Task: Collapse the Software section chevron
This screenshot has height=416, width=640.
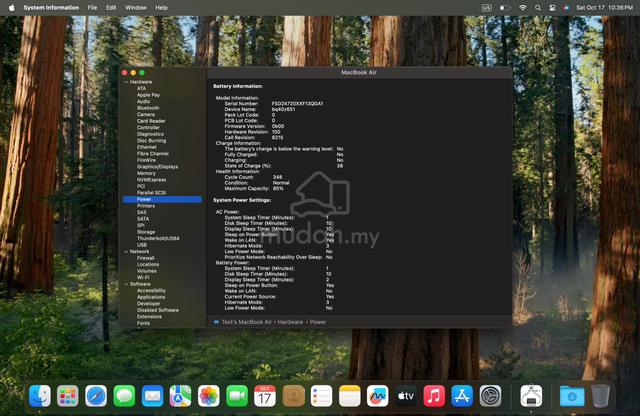Action: pyautogui.click(x=126, y=284)
